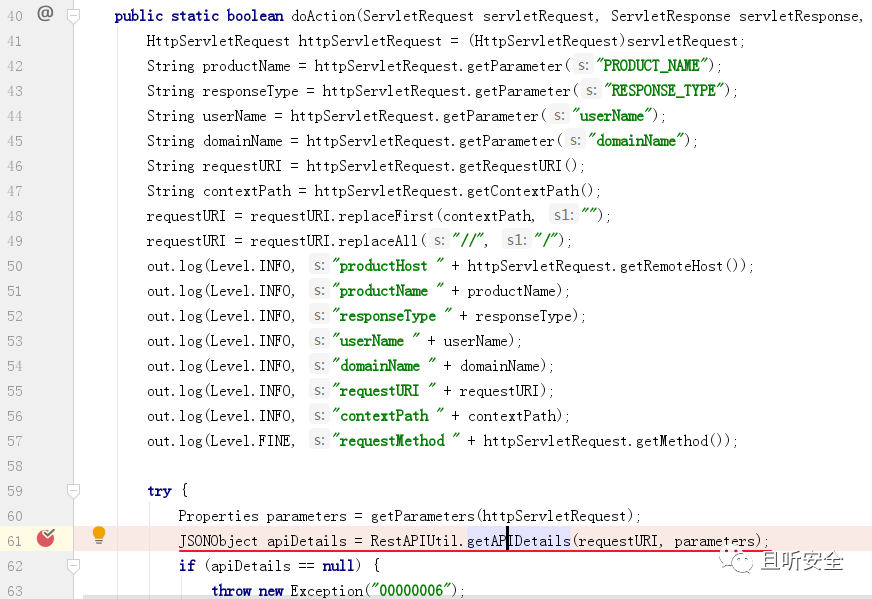Viewport: 872px width, 599px height.
Task: Click the yellow lightbulb intention icon
Action: tap(99, 535)
